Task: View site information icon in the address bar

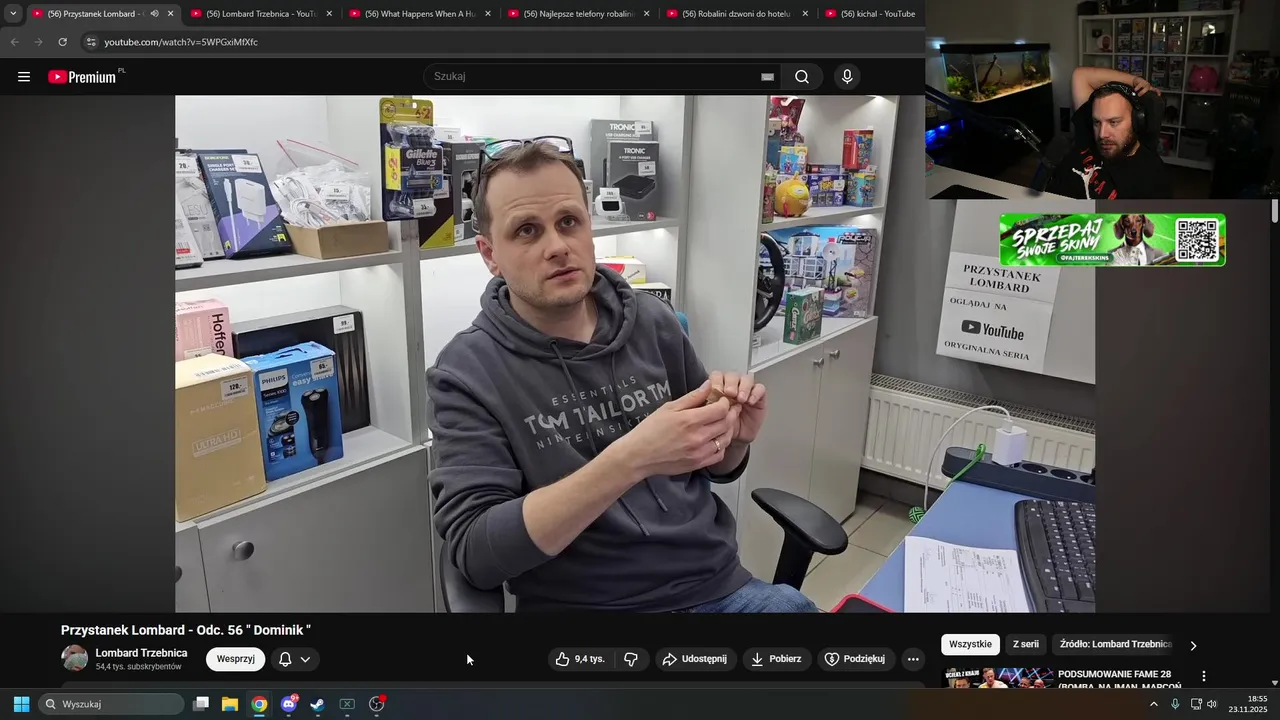Action: 91,42
